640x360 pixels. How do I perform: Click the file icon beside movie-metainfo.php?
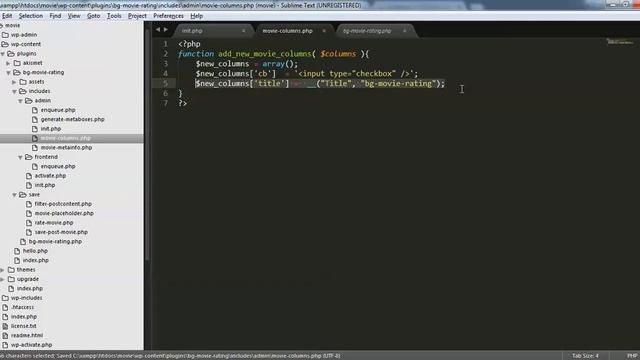coord(35,147)
